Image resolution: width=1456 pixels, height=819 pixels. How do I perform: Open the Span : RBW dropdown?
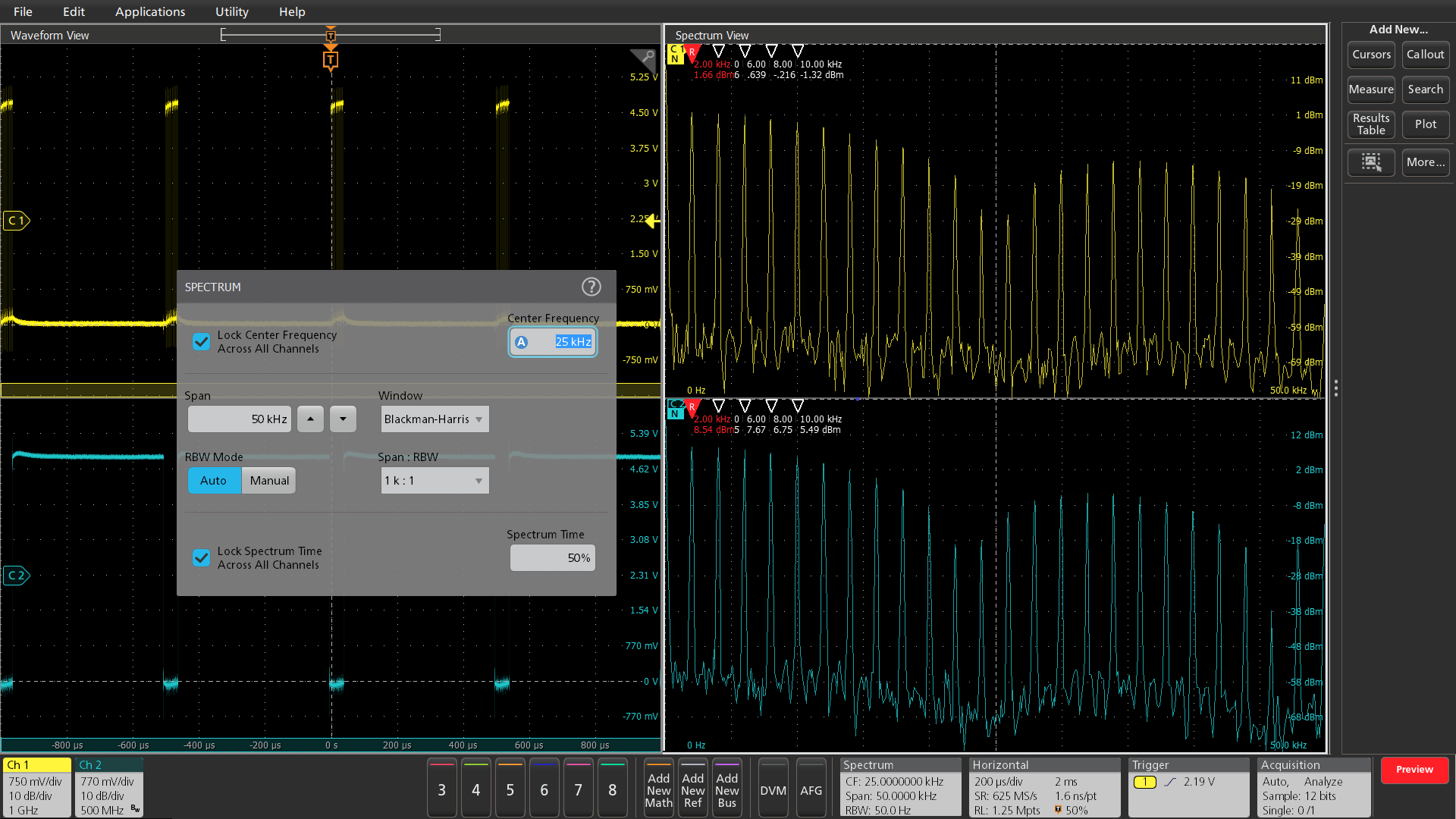[x=435, y=480]
